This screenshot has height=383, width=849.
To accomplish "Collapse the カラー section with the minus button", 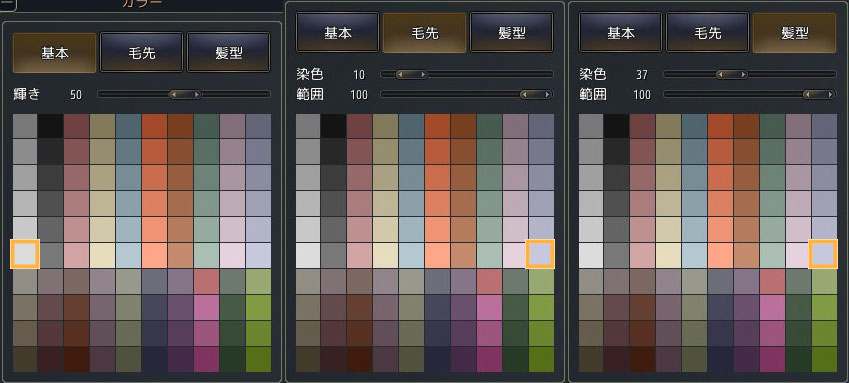I will coord(8,4).
